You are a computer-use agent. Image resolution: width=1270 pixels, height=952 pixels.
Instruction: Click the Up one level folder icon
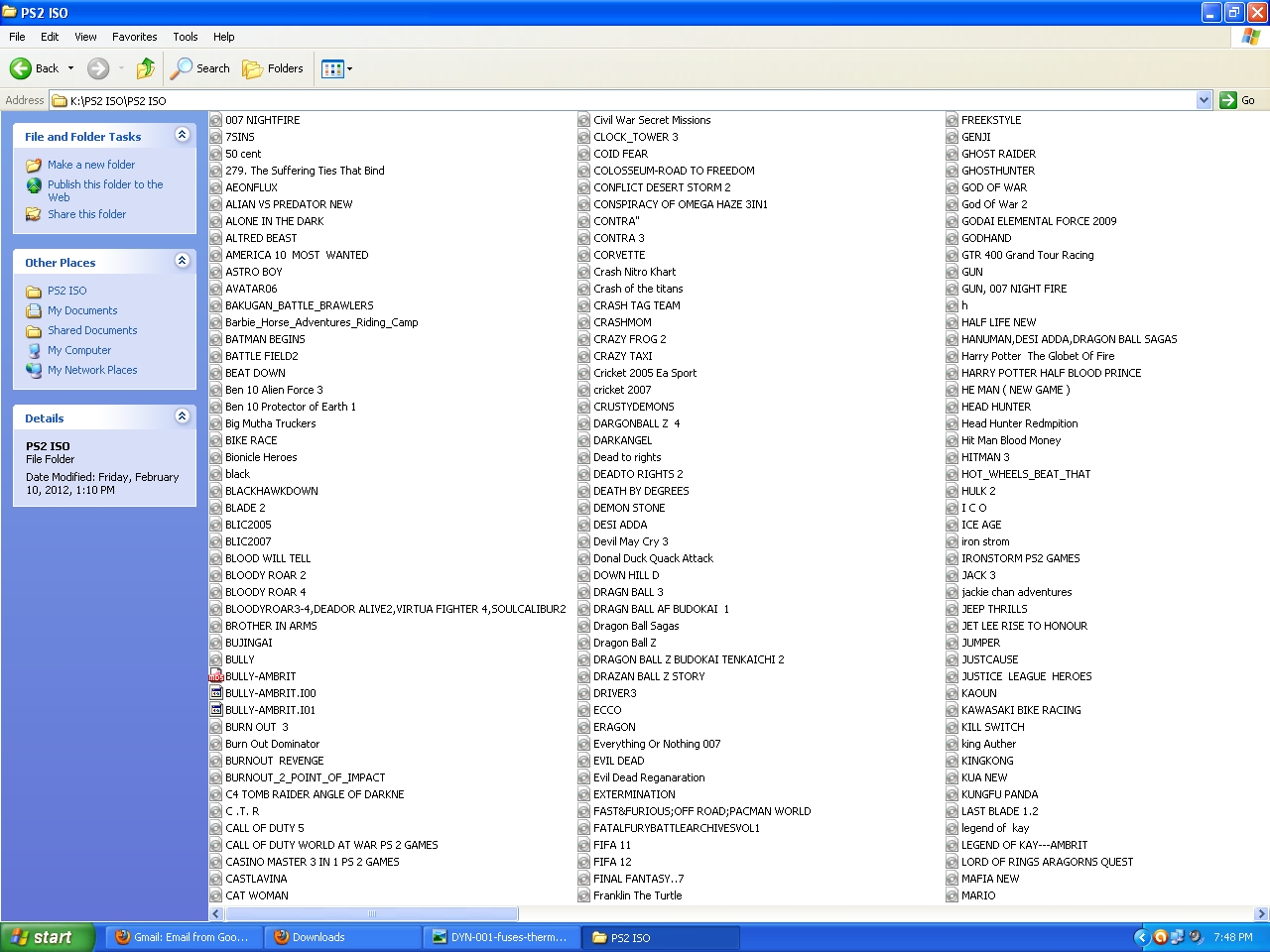point(146,68)
